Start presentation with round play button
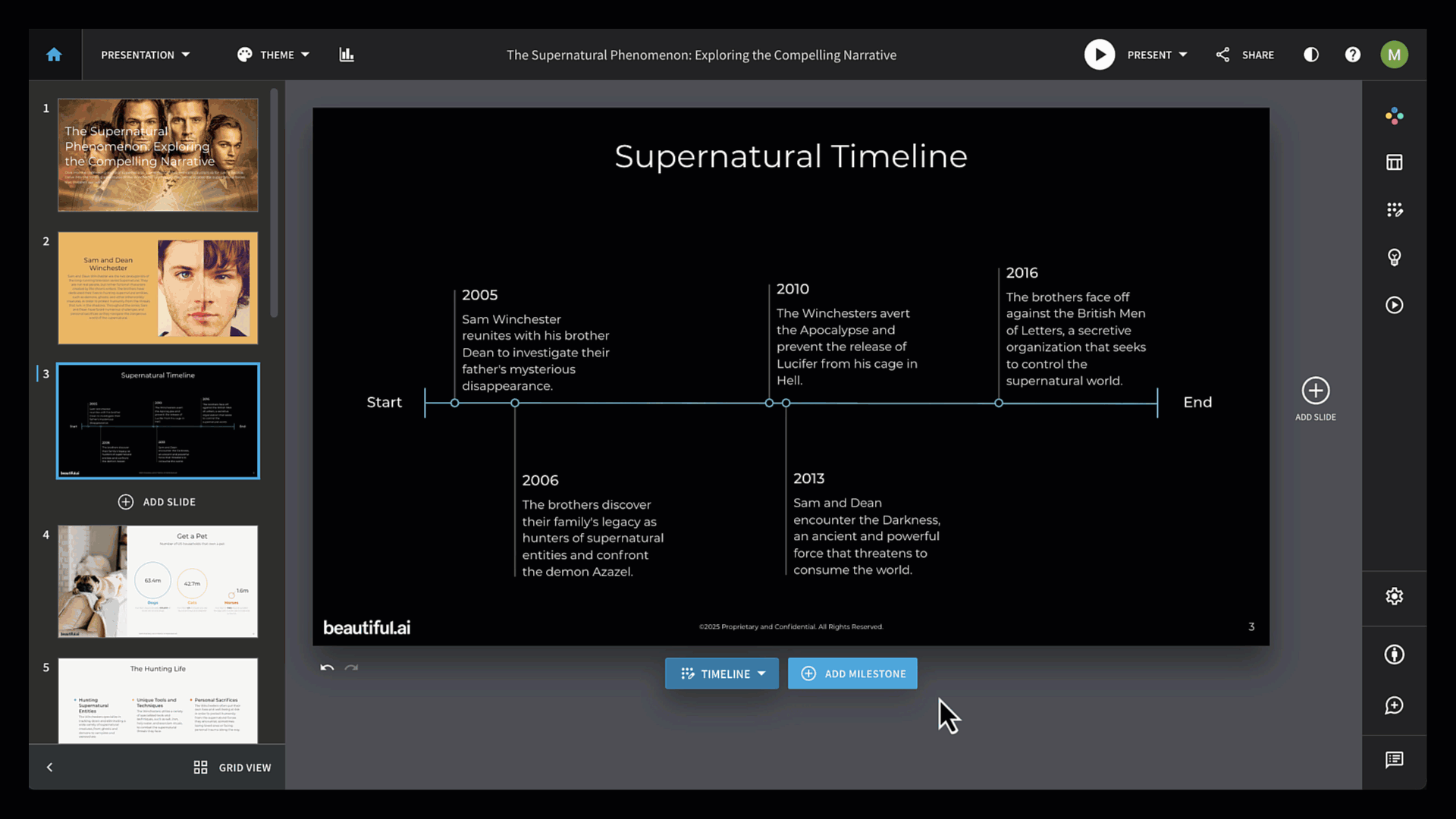 [x=1100, y=55]
